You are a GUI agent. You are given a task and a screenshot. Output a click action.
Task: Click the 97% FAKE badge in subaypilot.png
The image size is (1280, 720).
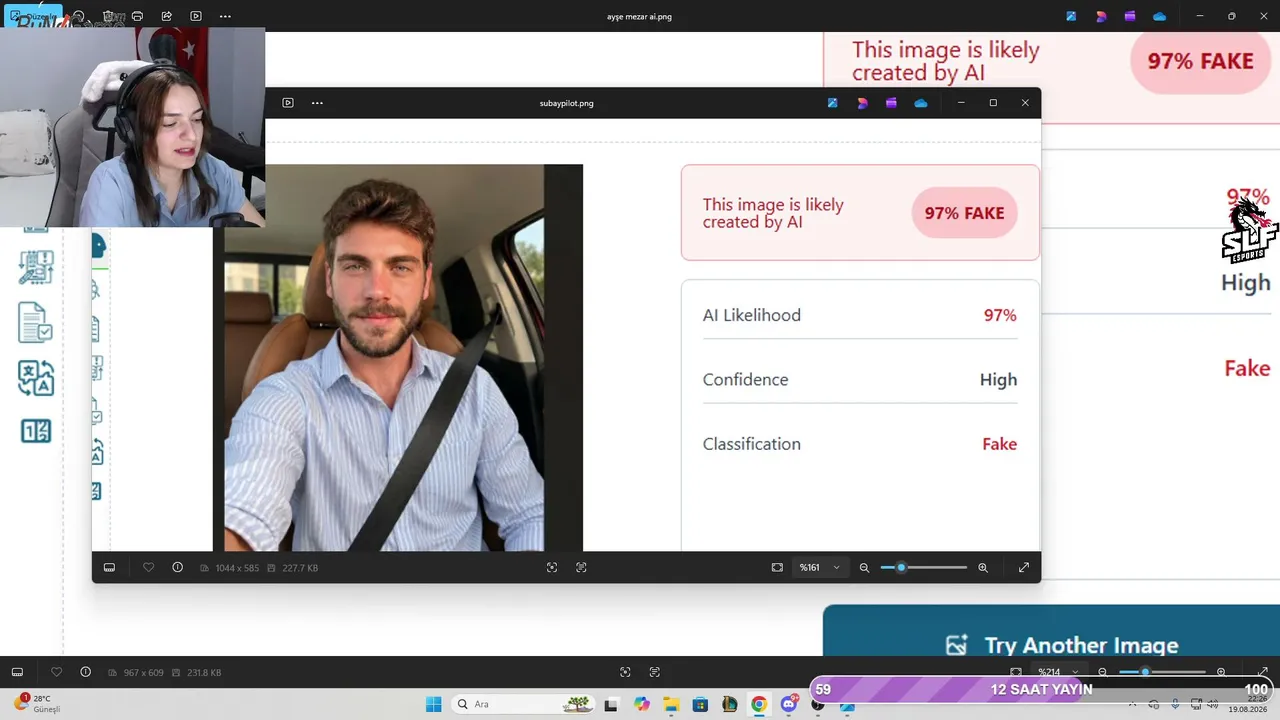(964, 213)
